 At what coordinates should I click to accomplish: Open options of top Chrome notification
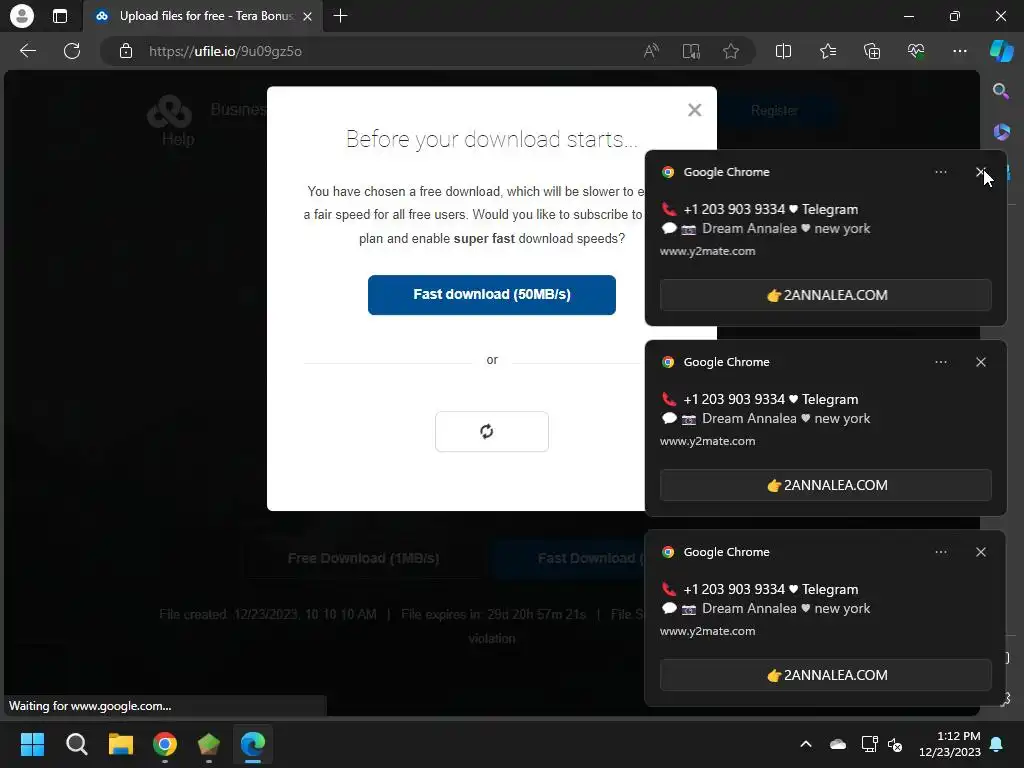pos(940,172)
